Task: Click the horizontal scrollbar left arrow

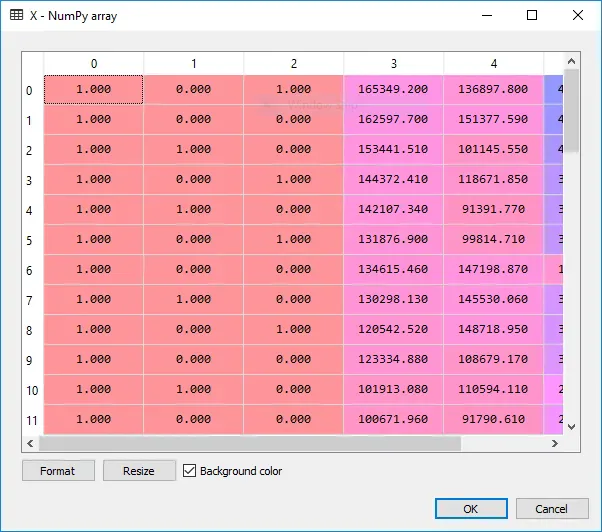Action: (x=30, y=444)
